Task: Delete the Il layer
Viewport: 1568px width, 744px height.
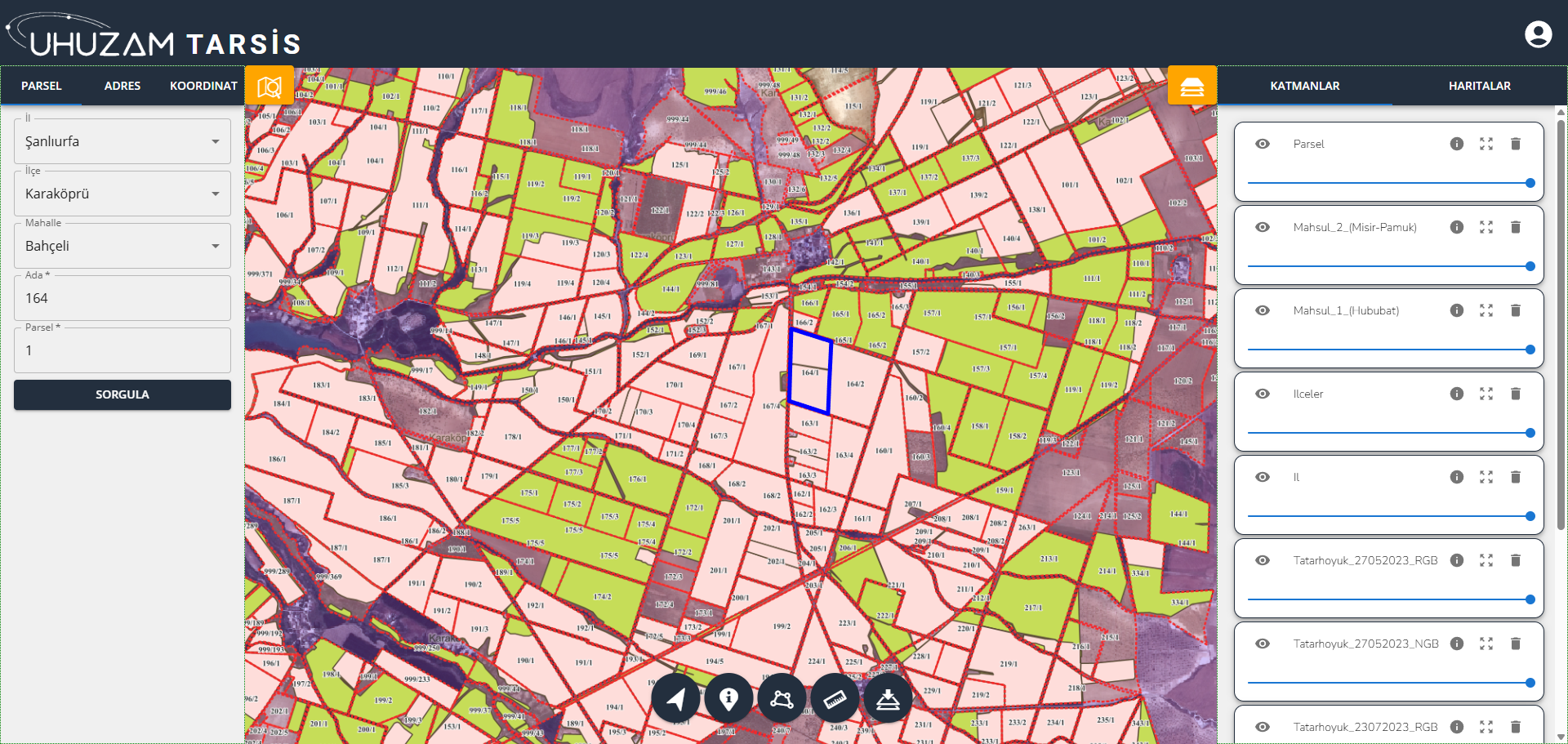Action: [1516, 477]
